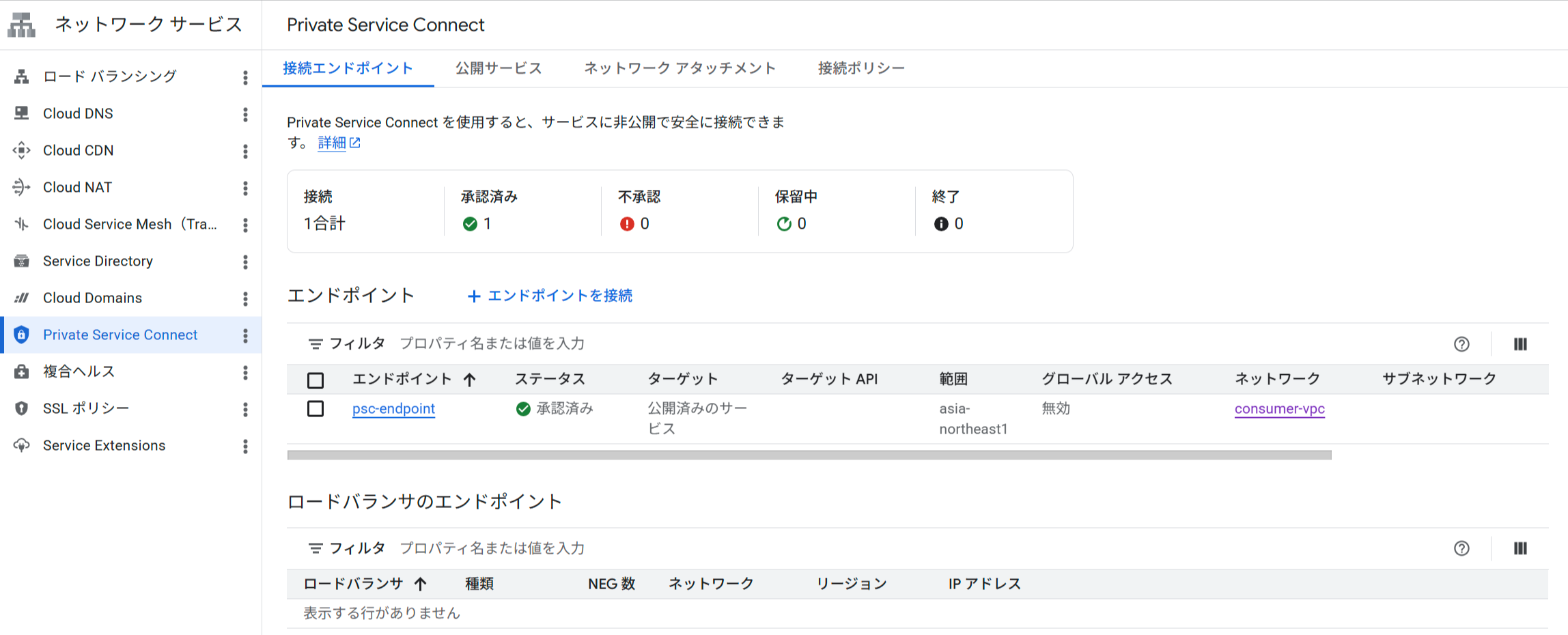Click the エンドポイント filter icon
The height and width of the screenshot is (635, 1568).
click(x=316, y=344)
